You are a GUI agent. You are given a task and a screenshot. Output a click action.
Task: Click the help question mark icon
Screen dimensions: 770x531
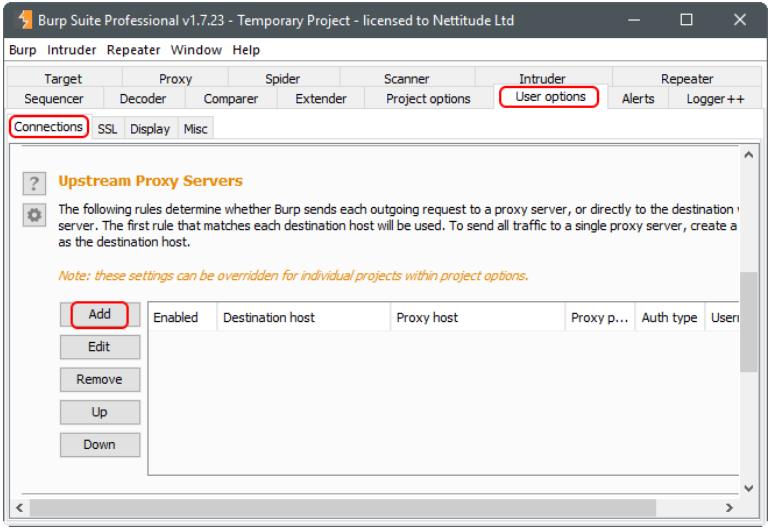[35, 183]
